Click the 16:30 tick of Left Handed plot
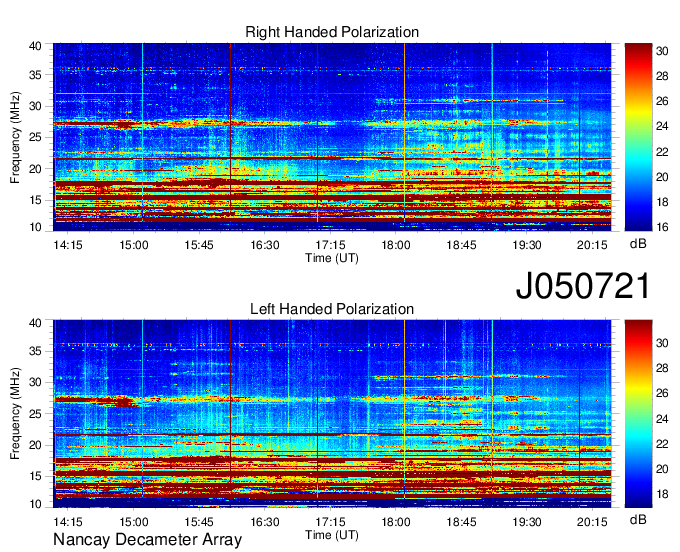The image size is (680, 552). click(265, 522)
